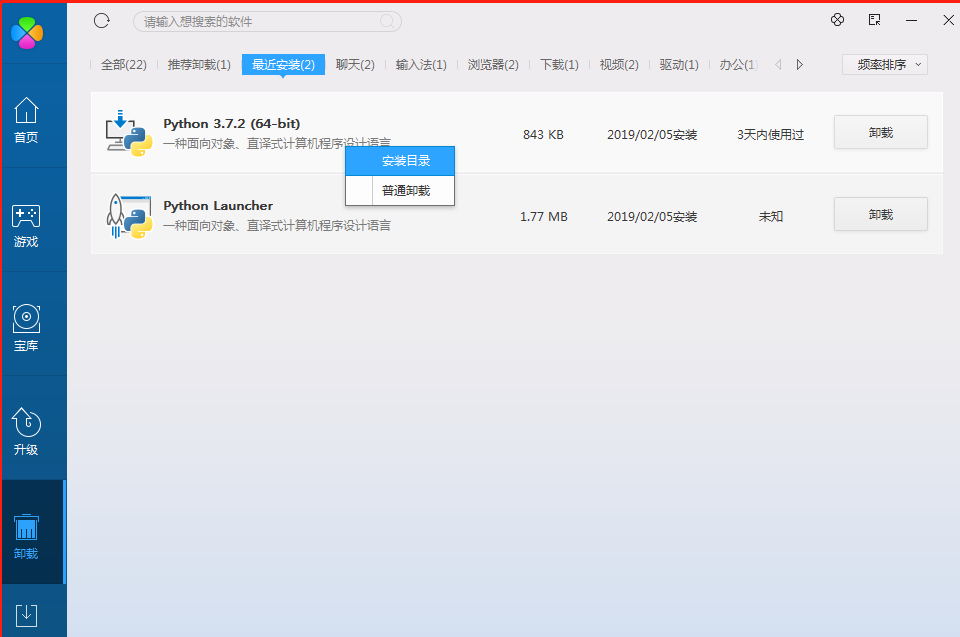
Task: Show more category tabs with right arrow
Action: [x=800, y=64]
